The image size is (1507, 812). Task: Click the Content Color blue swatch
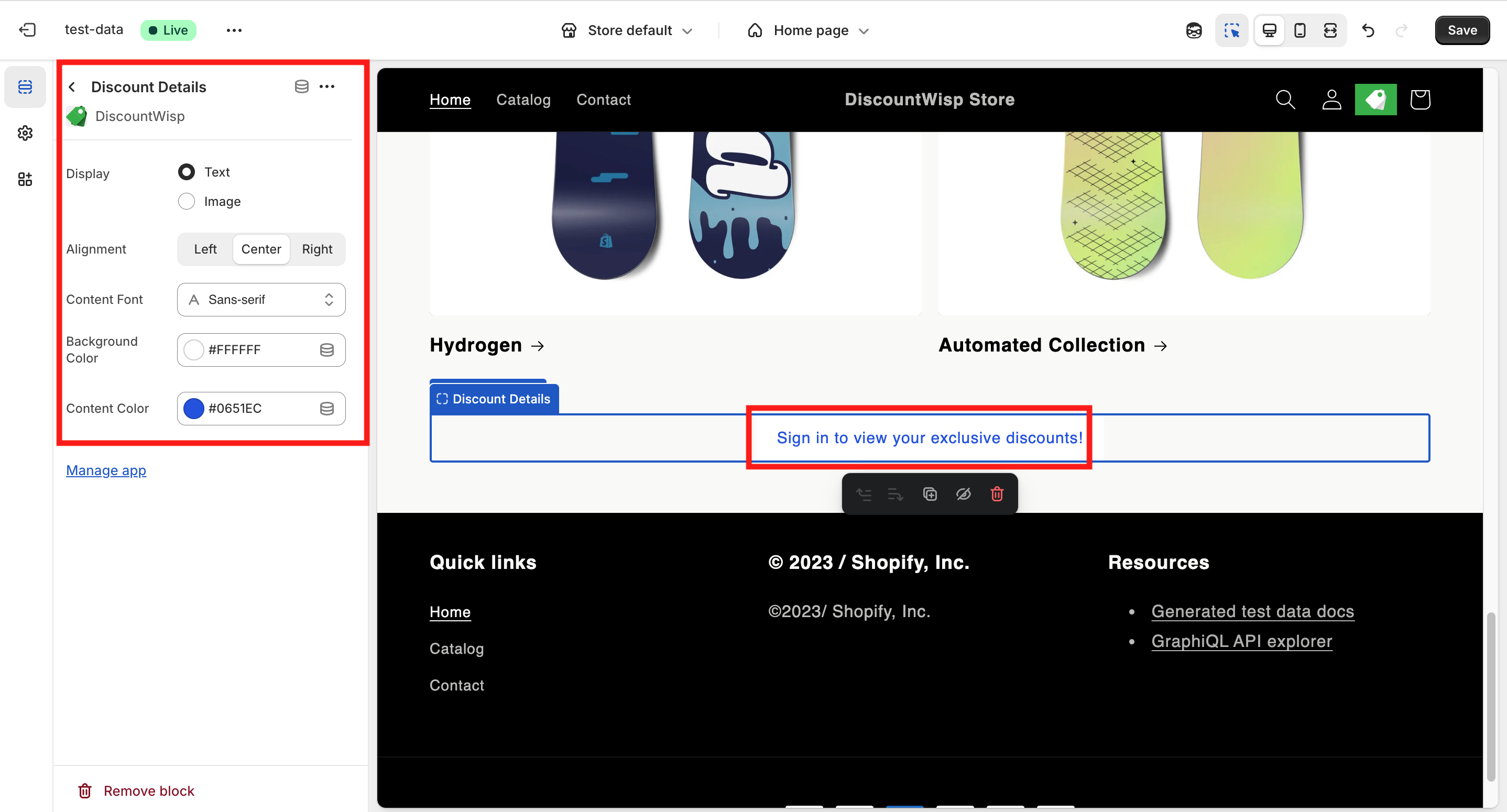[194, 408]
